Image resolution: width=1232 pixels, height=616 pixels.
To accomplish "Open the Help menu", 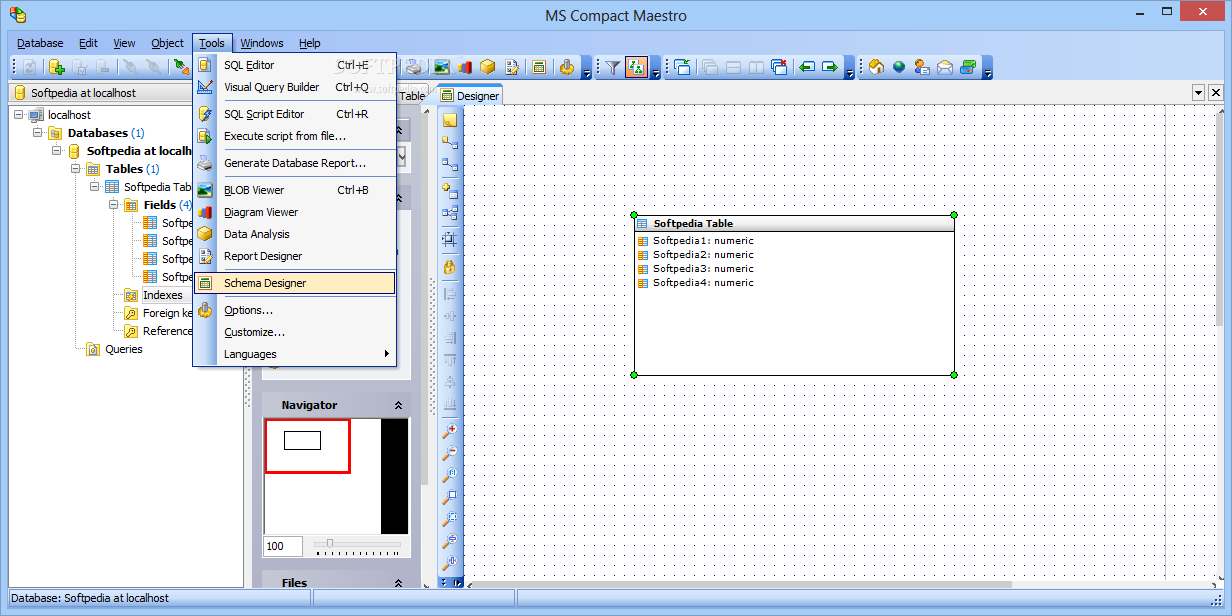I will (x=310, y=43).
